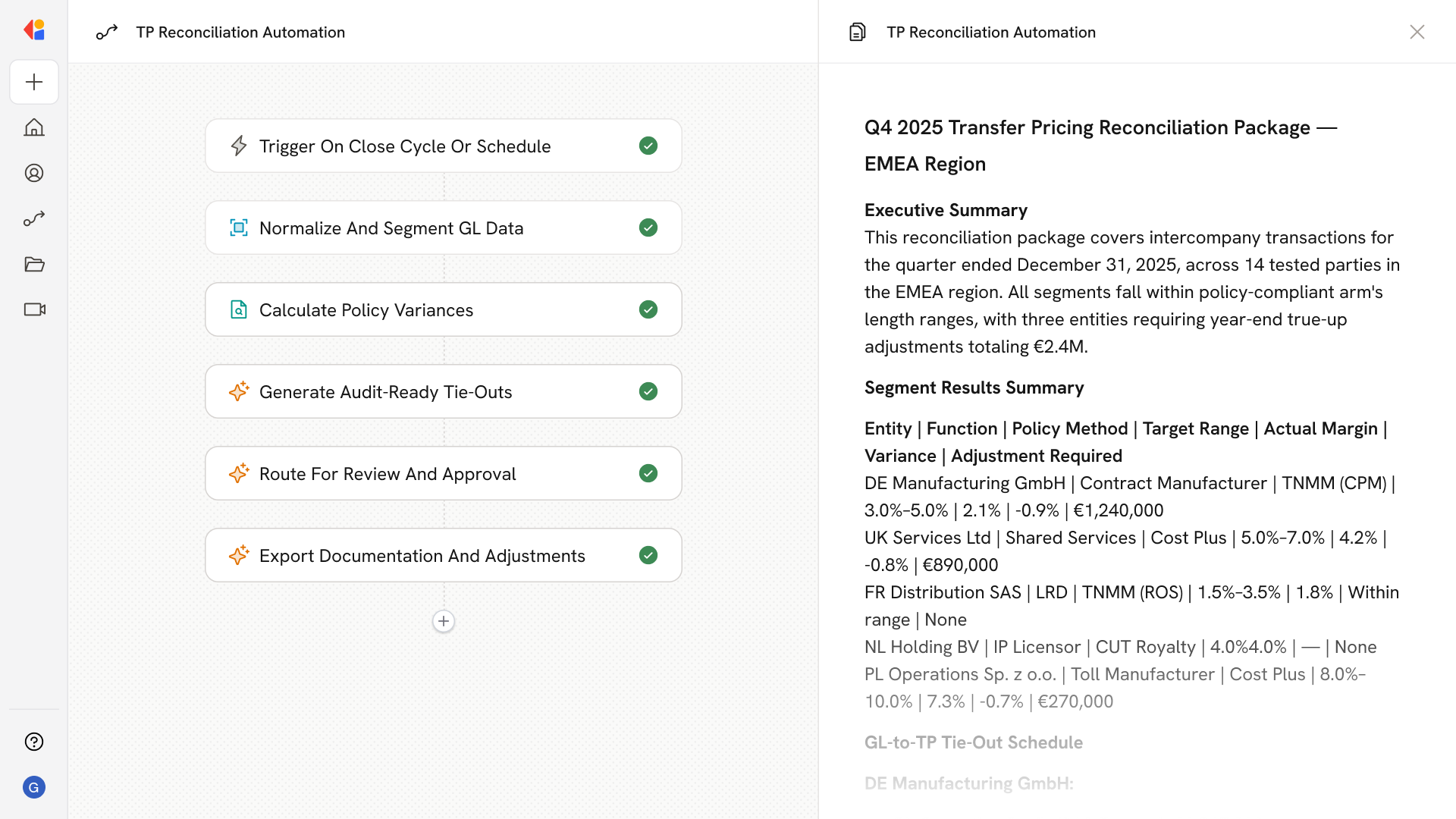Viewport: 1456px width, 819px height.
Task: Open the user profile circle icon
Action: (x=34, y=173)
